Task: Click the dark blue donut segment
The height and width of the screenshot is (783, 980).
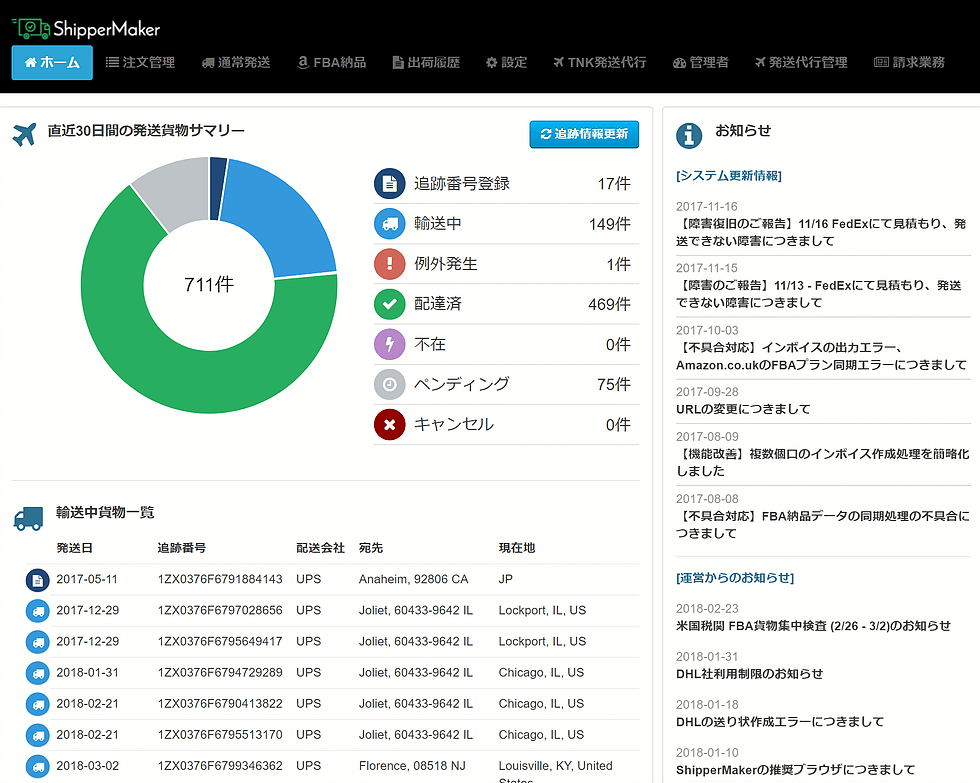Action: (216, 188)
